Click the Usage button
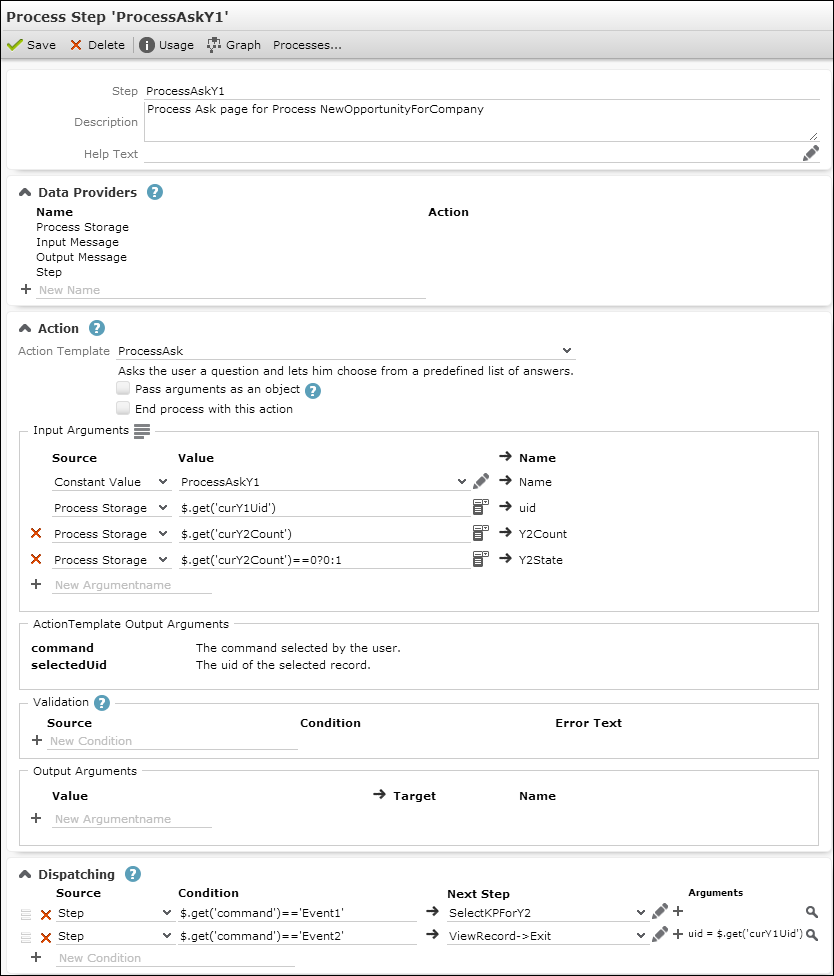The width and height of the screenshot is (834, 976). tap(166, 45)
